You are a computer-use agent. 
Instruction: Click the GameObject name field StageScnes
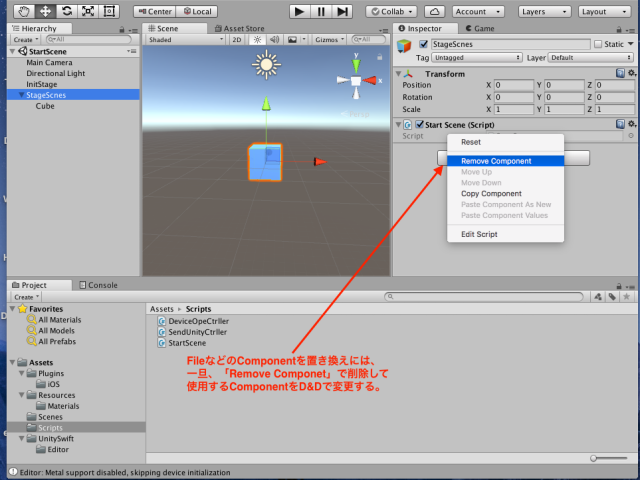[511, 44]
